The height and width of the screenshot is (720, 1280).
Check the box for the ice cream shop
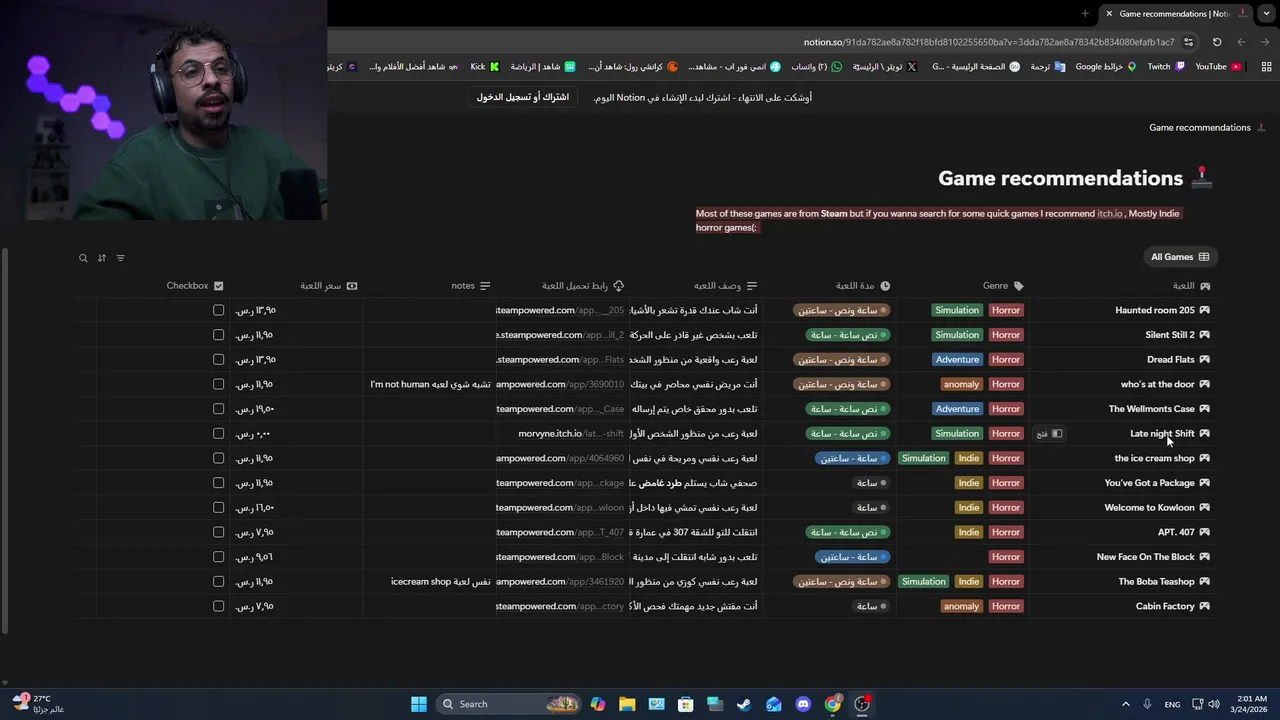click(x=218, y=458)
